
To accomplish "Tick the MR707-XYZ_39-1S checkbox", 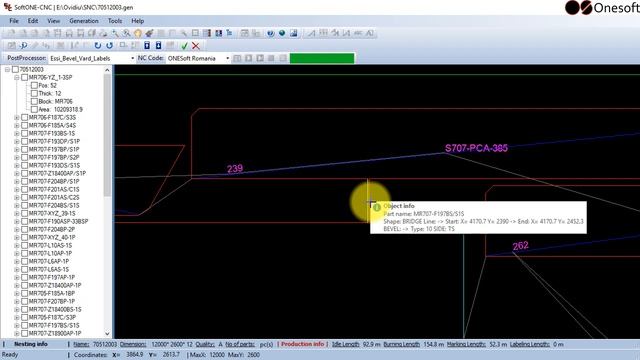I will (24, 213).
